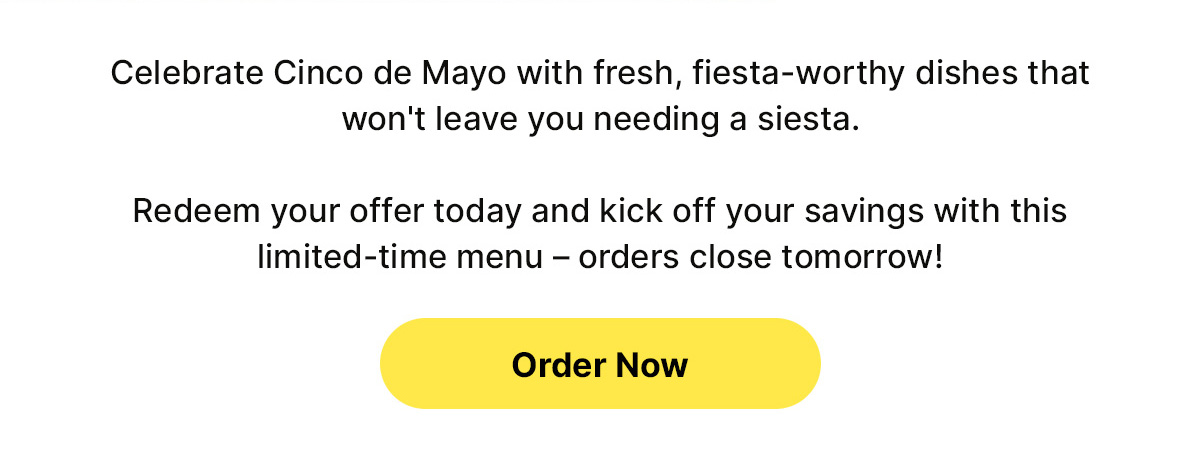Click the yellow Order Now button

coord(600,364)
